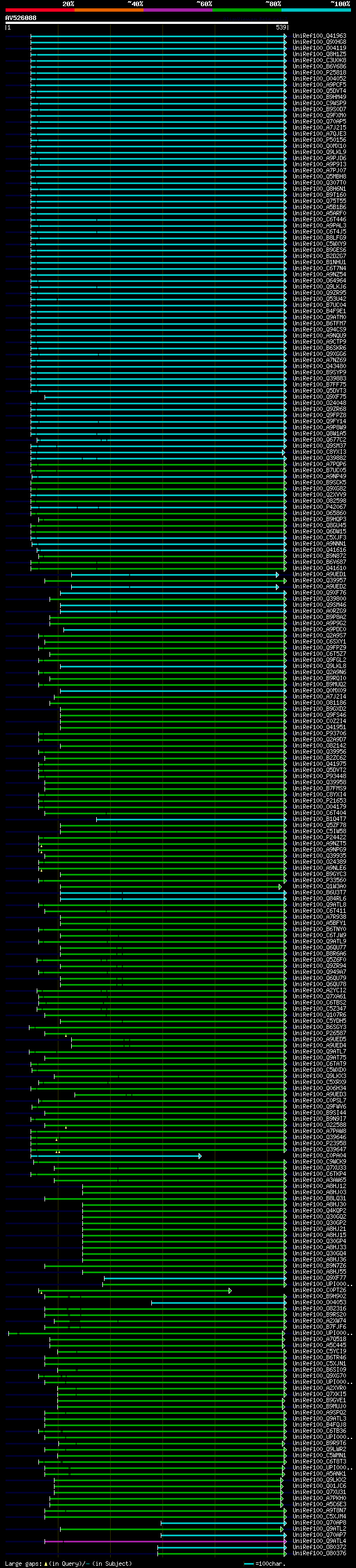Select label UniRef100_C0PA04
Screen dimensions: 356x1568
coord(319,1155)
